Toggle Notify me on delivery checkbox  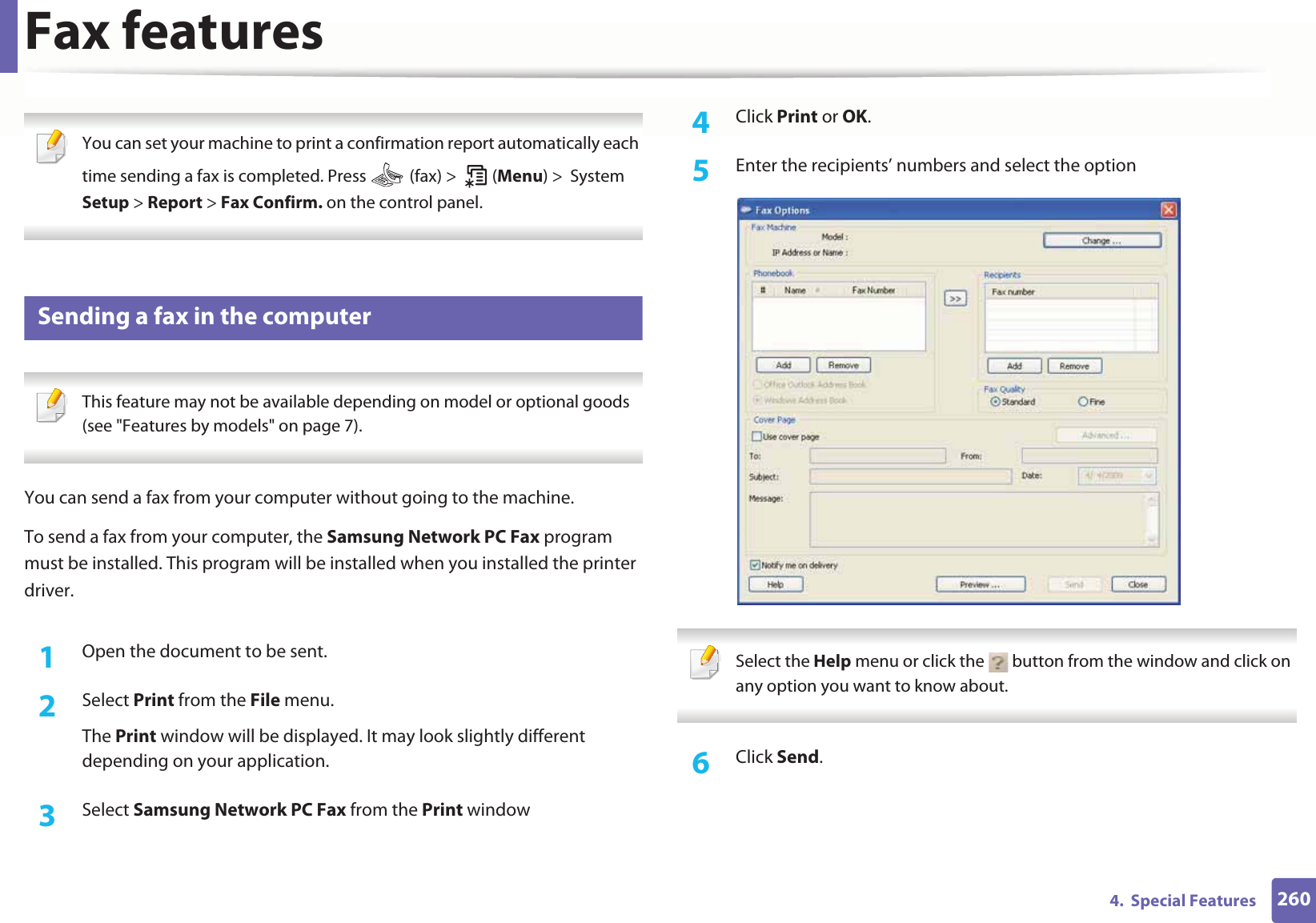755,565
